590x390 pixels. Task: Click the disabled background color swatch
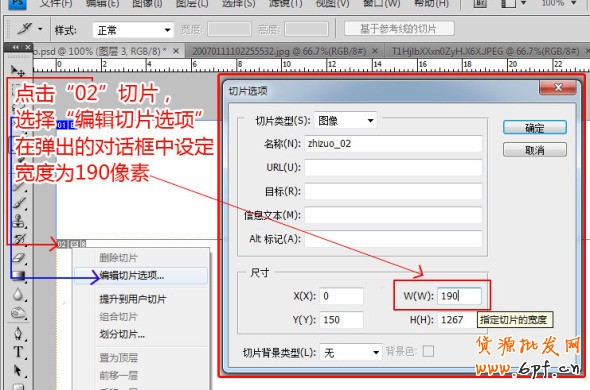428,351
